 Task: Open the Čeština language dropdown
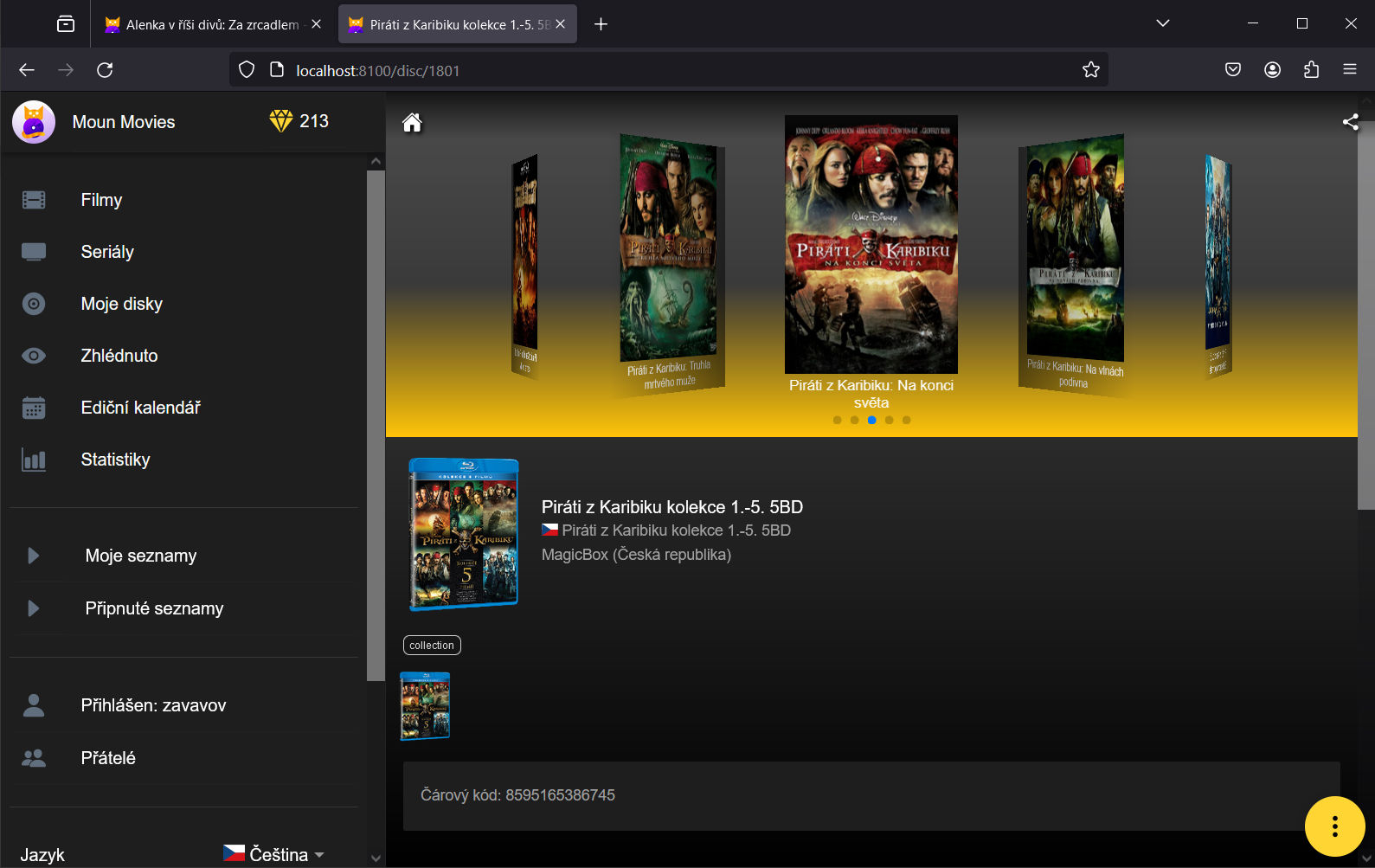(274, 854)
